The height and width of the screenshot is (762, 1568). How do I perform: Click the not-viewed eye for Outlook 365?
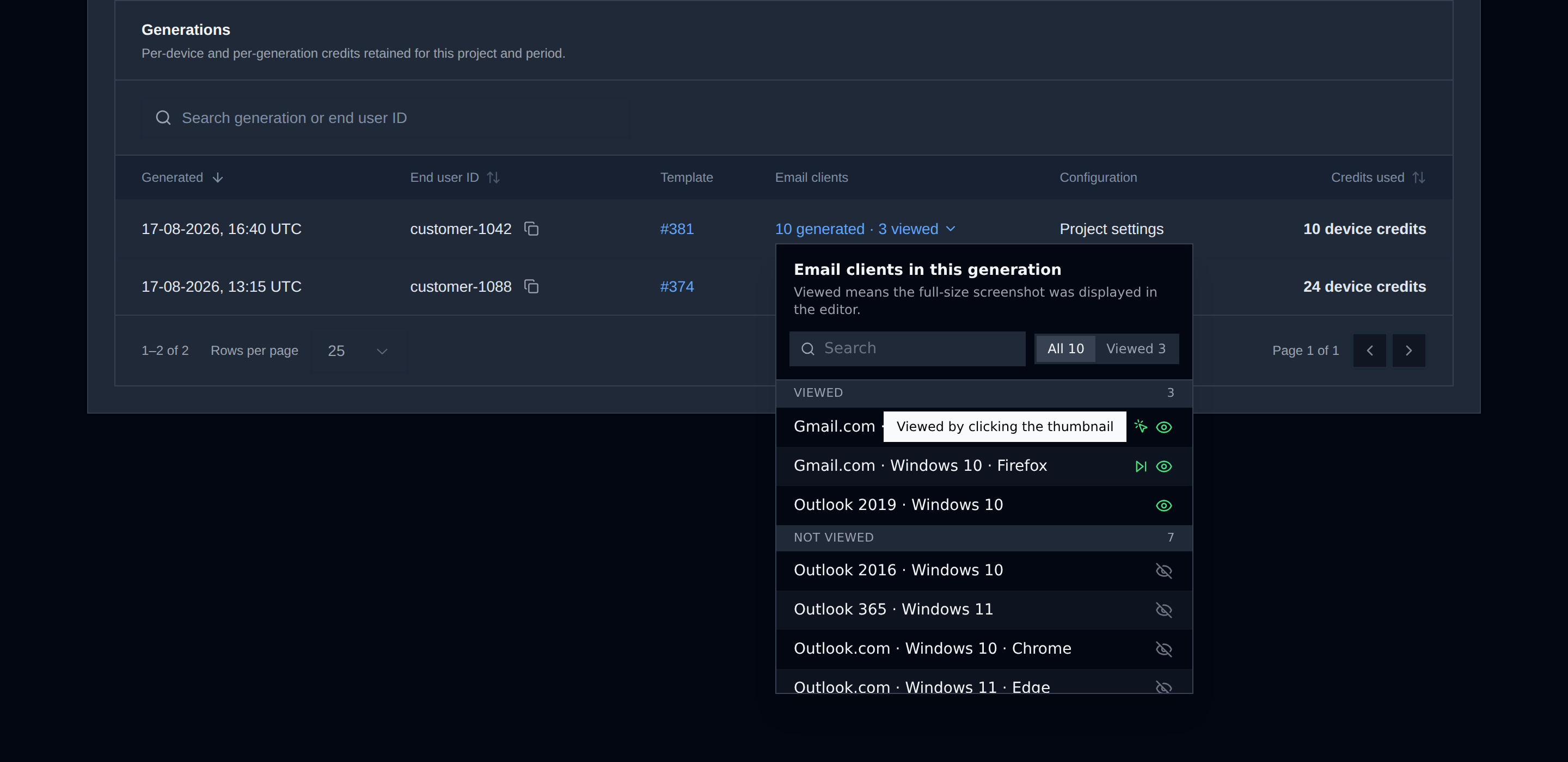tap(1164, 610)
